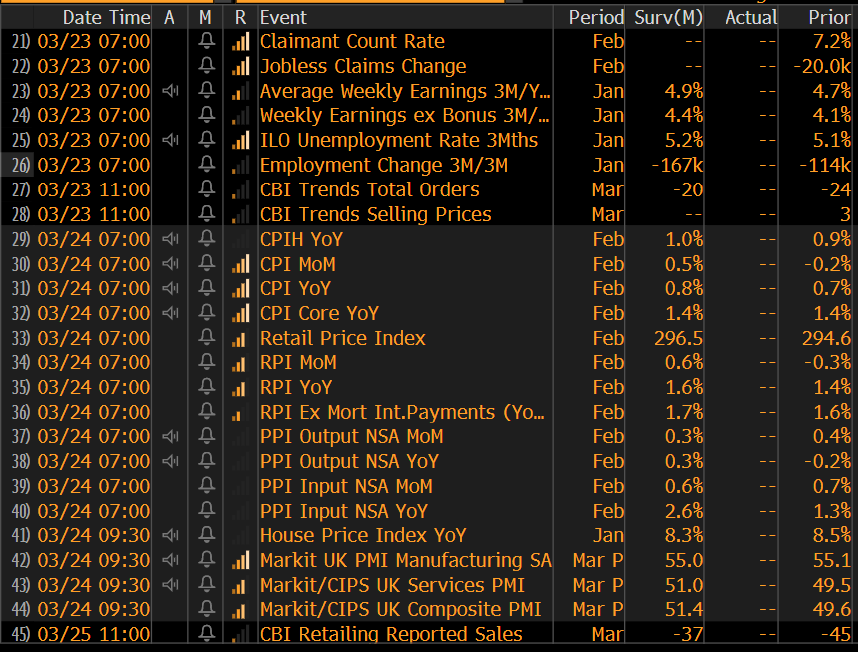Click the R column header
Screen dimensions: 858x652
click(x=240, y=18)
